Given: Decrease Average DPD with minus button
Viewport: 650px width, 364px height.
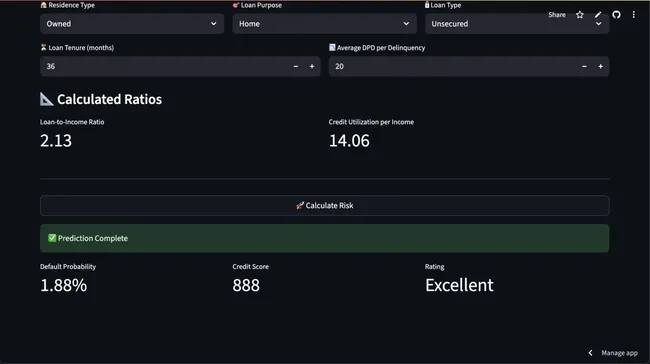Looking at the screenshot, I should pos(584,66).
